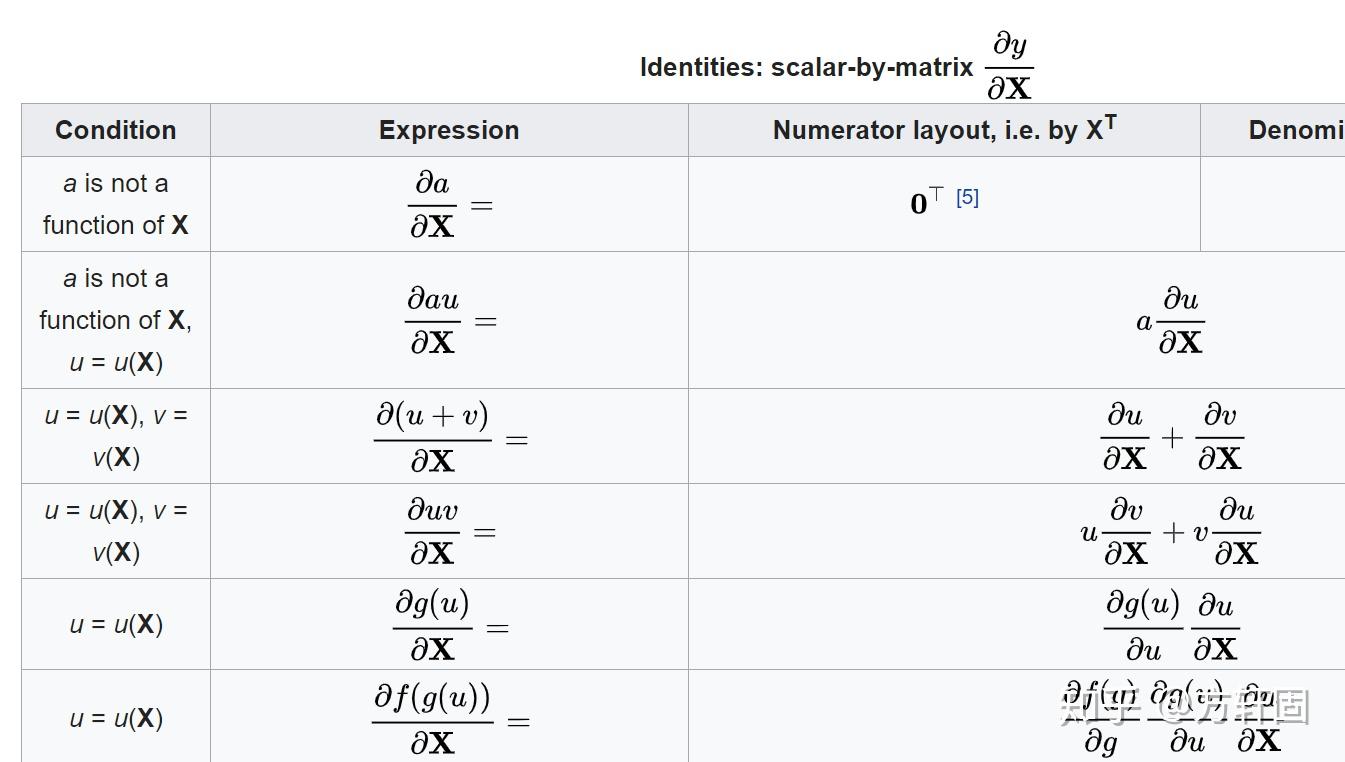Viewport: 1345px width, 762px height.
Task: Click the 'a is not a function of X' cell
Action: point(116,204)
